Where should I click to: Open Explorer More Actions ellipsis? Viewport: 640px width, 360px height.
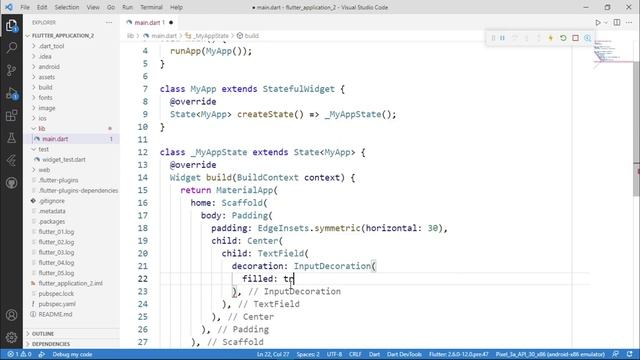click(109, 22)
